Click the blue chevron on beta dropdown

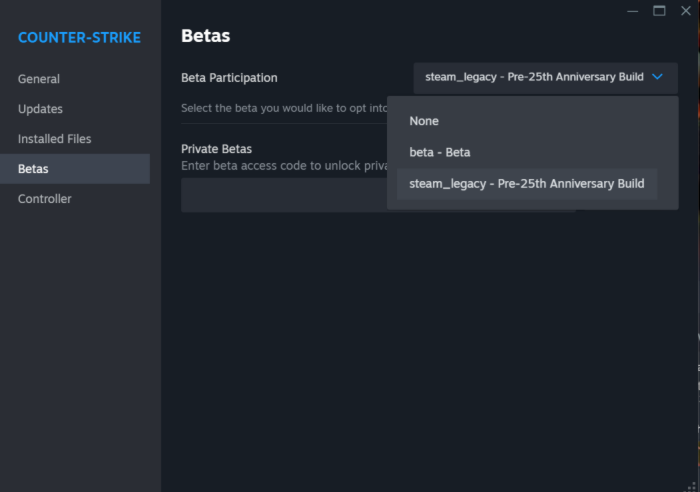coord(657,77)
